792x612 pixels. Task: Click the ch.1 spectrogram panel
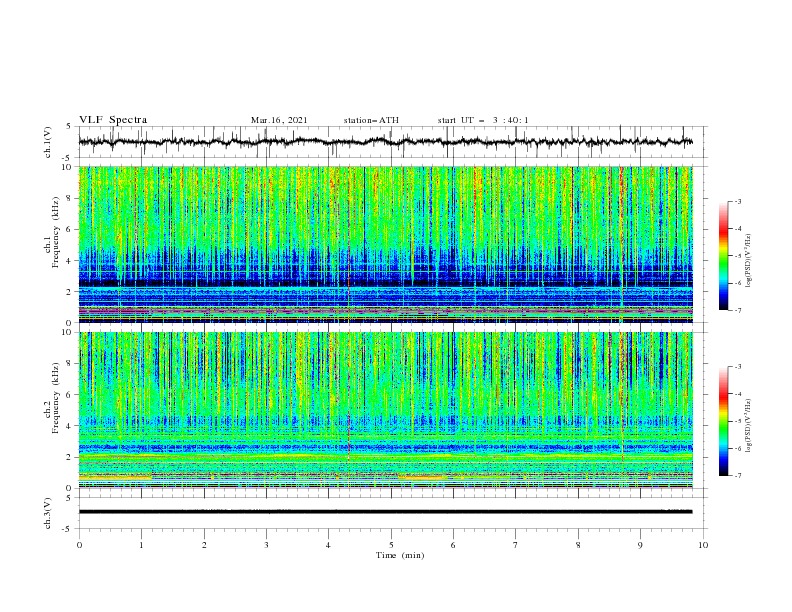pos(385,244)
